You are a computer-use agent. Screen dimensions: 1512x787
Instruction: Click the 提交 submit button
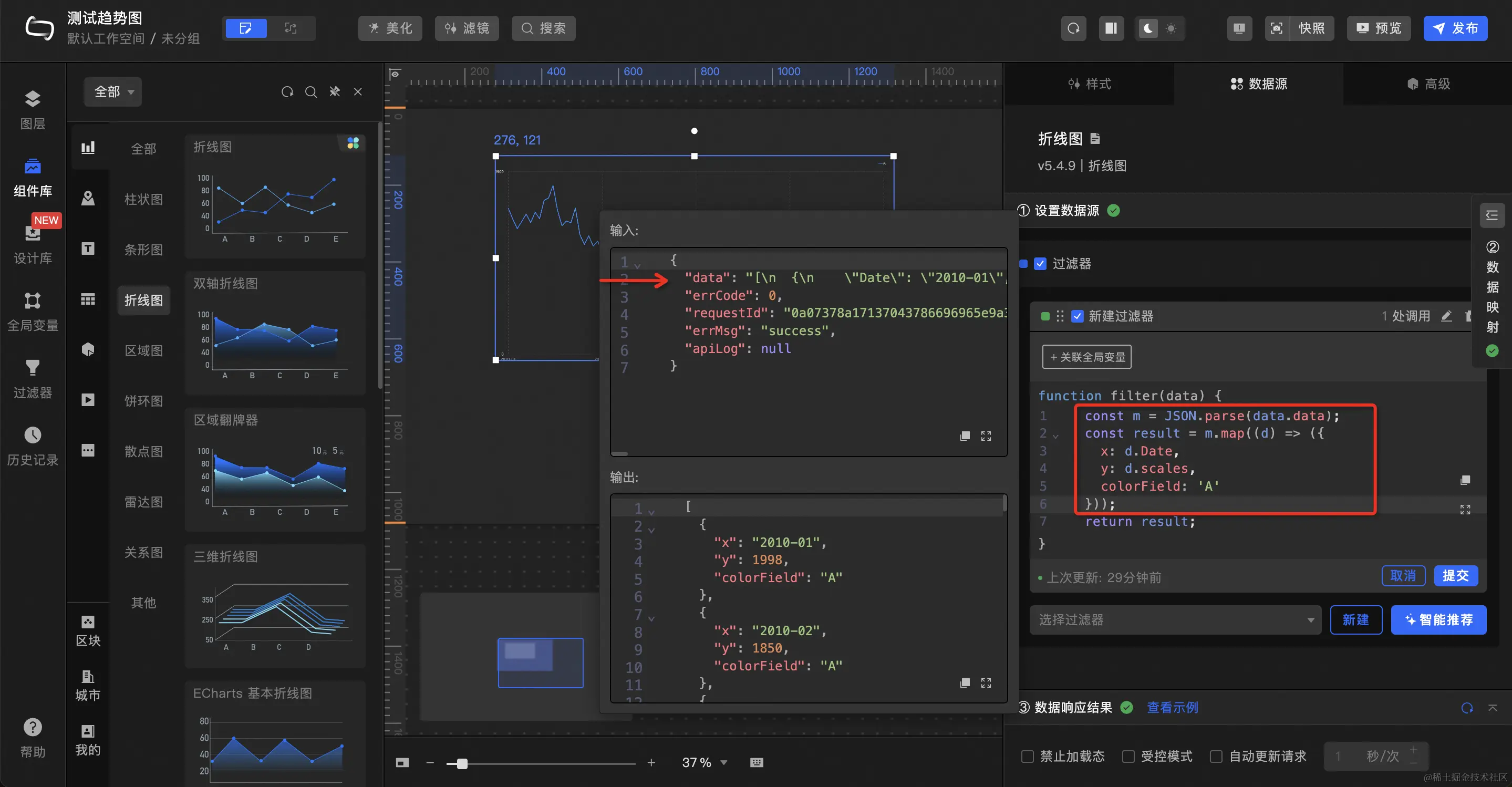pyautogui.click(x=1455, y=576)
